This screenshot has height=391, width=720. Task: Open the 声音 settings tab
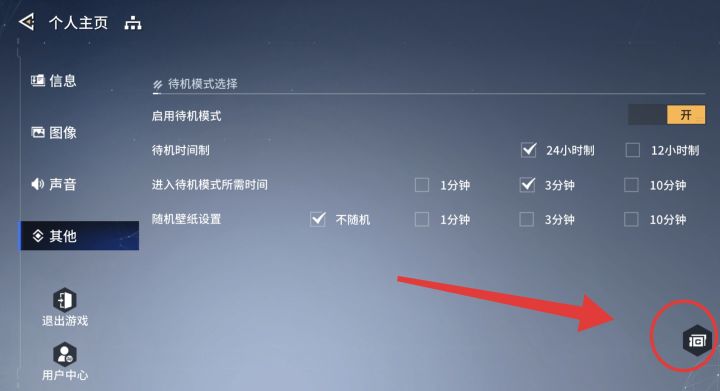point(54,184)
